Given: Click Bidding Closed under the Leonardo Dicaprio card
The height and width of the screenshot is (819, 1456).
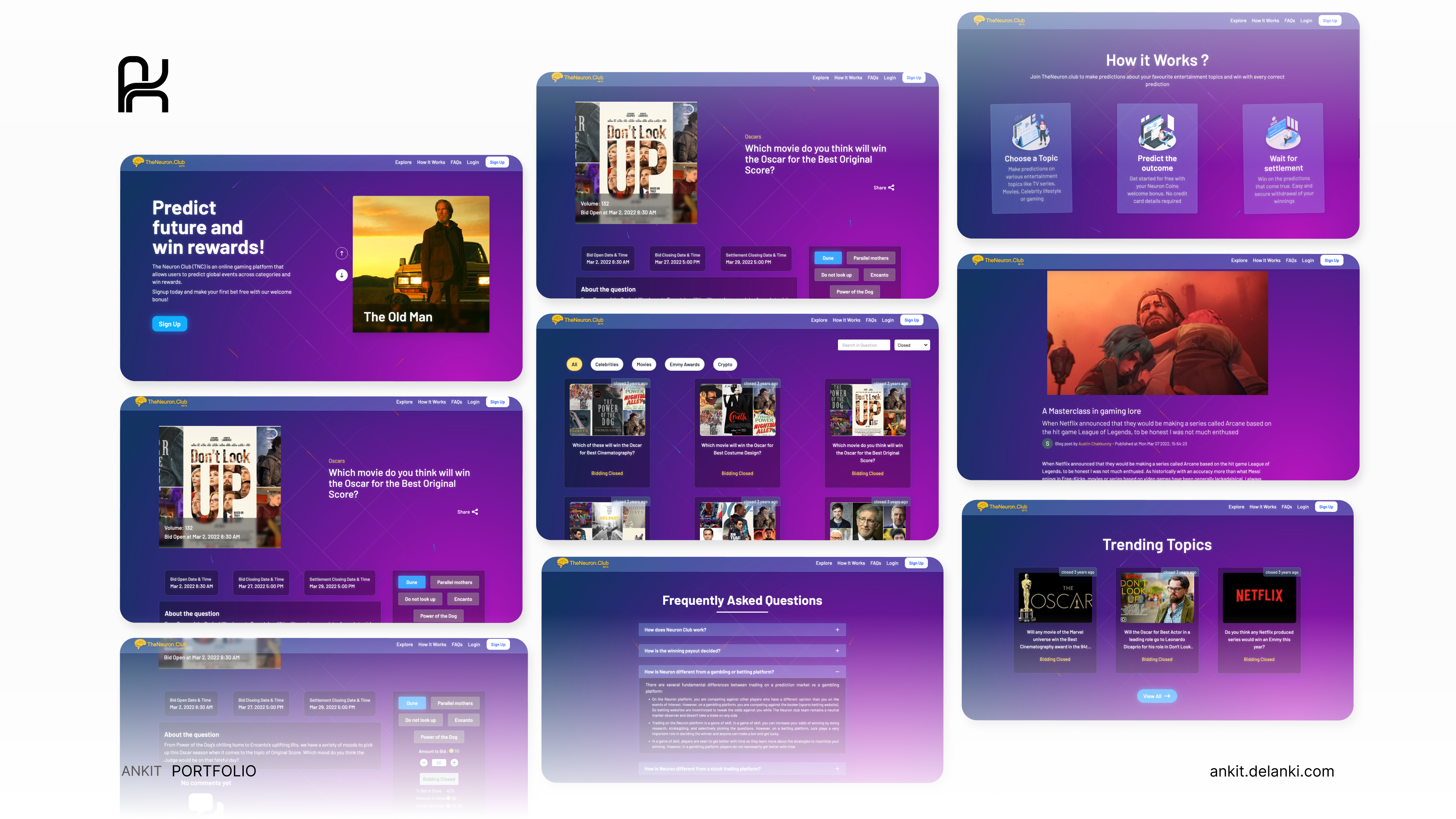Looking at the screenshot, I should (x=1156, y=659).
